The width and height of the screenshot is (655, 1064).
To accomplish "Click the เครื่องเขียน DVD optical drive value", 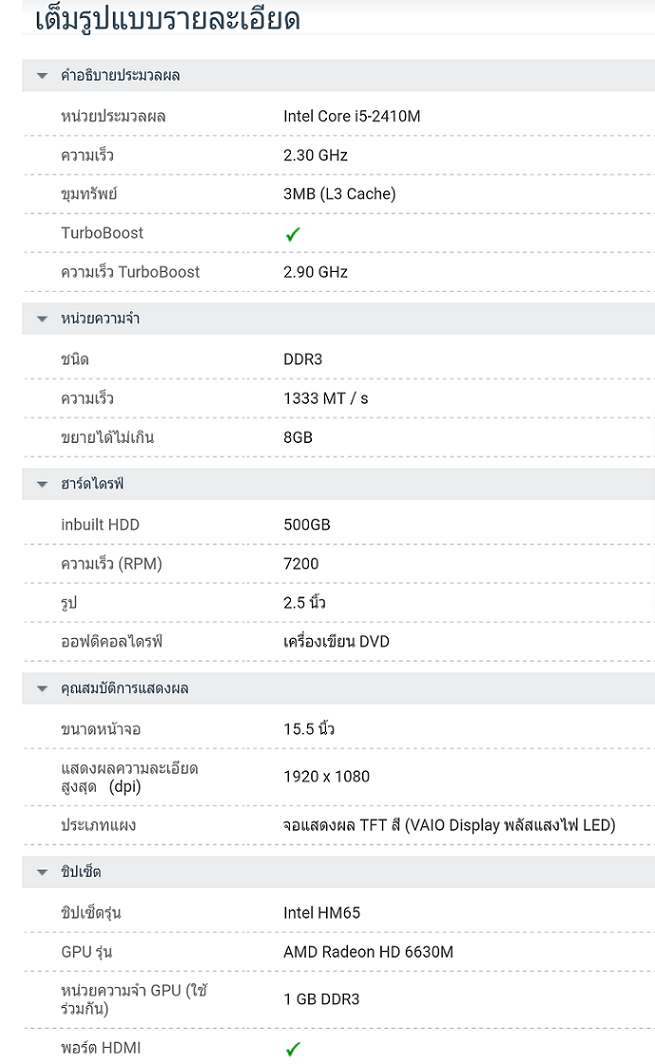I will tap(336, 642).
